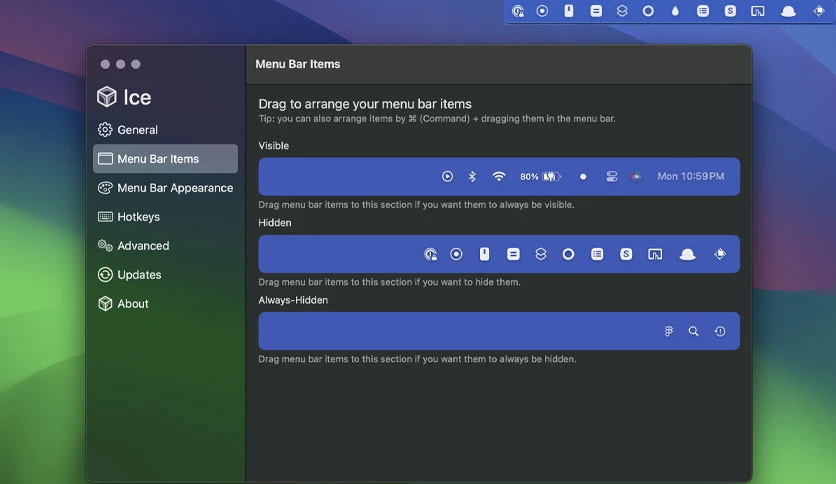Click 'Drag to arrange your menu bar items' heading
Viewport: 836px width, 484px height.
click(x=365, y=104)
